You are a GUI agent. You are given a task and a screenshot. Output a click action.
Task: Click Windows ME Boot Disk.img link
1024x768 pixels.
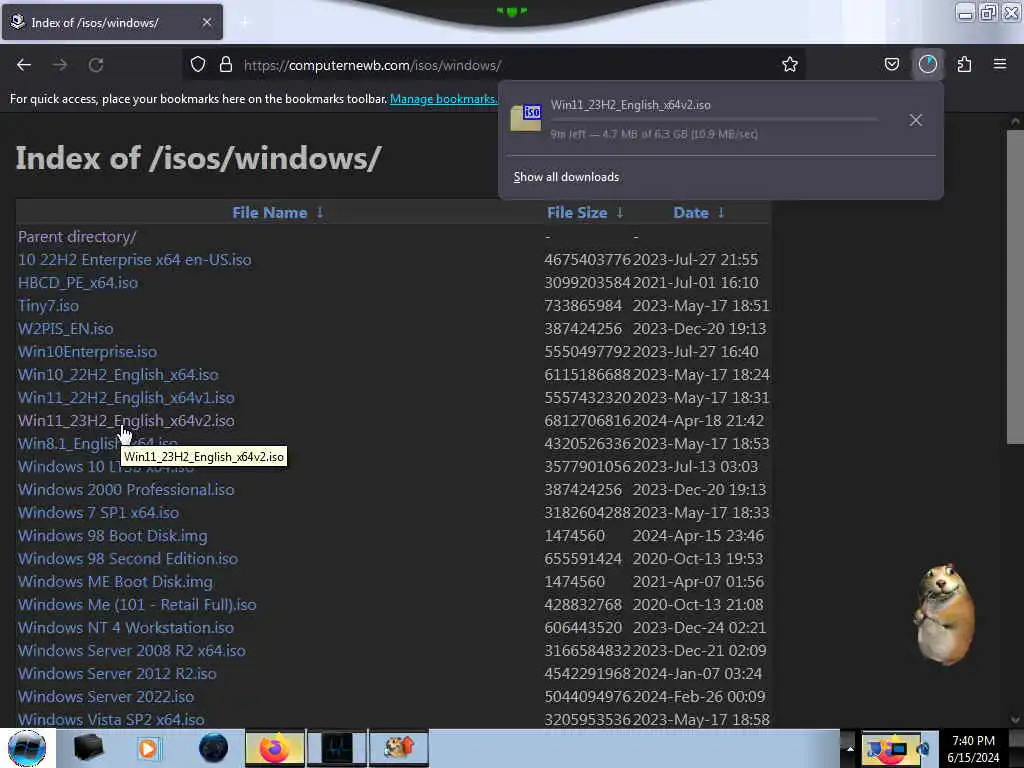point(116,582)
